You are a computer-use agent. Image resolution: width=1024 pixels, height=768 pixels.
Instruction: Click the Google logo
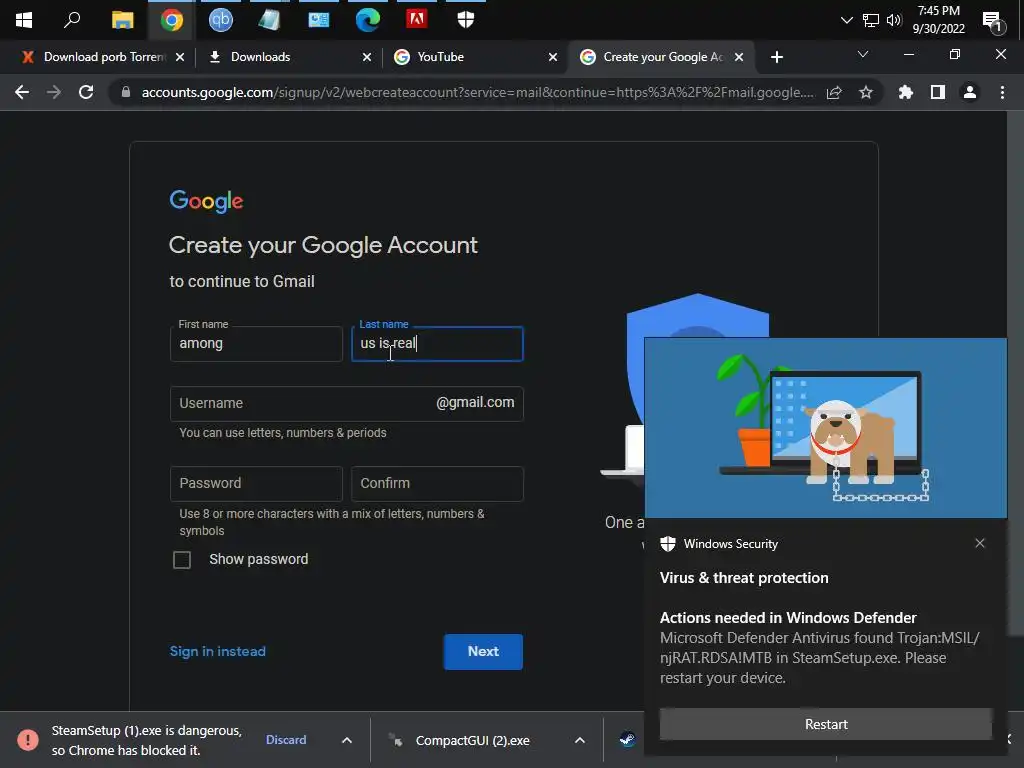pos(206,201)
